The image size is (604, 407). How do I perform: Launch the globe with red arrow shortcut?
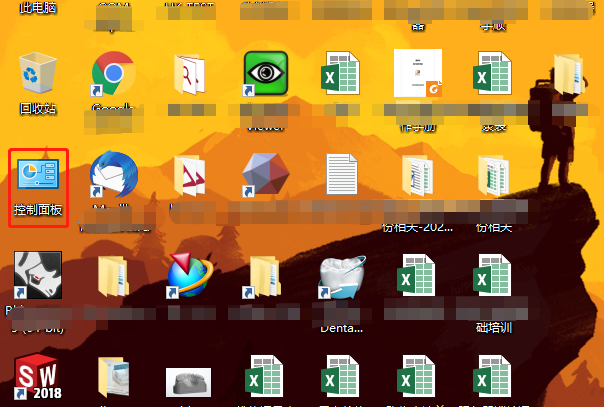pos(190,275)
